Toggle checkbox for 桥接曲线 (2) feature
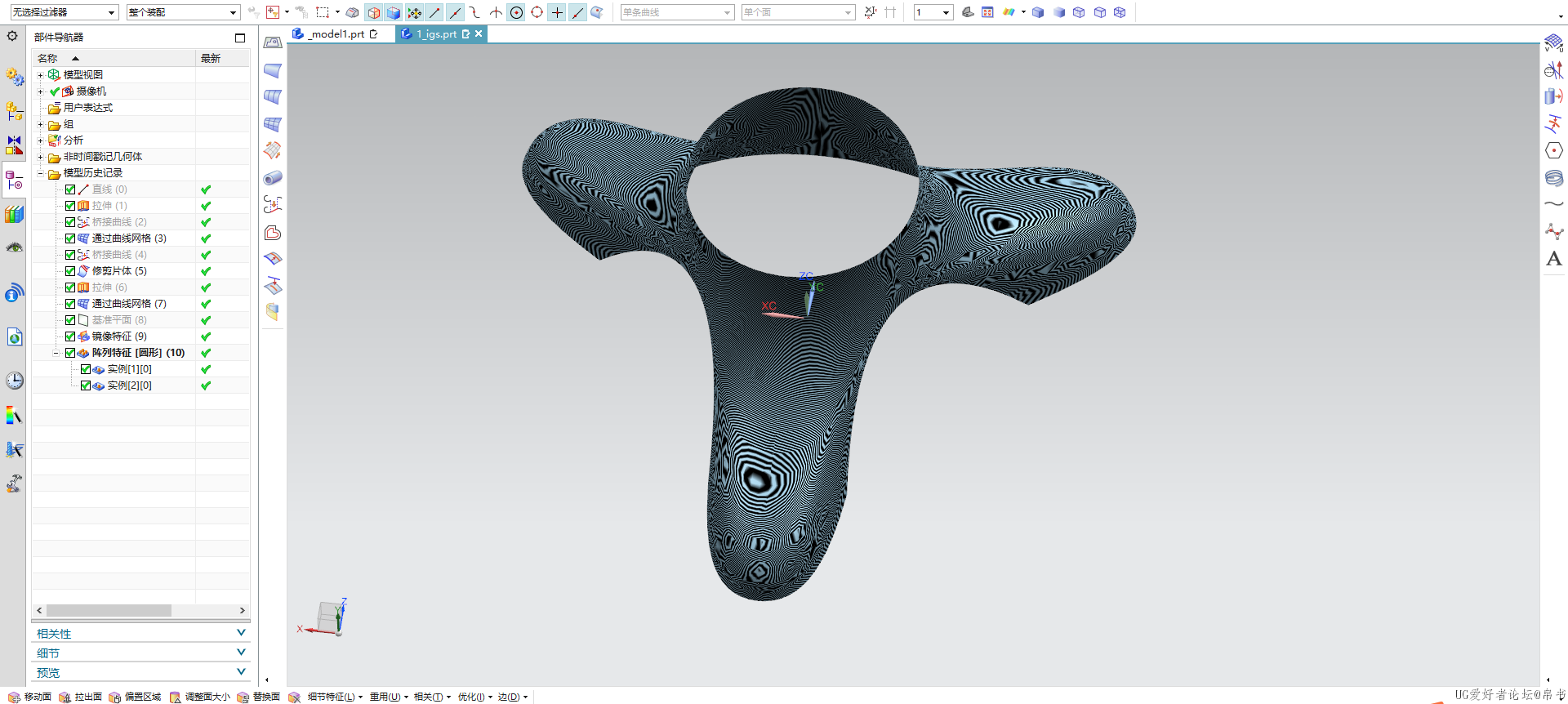1568x704 pixels. click(70, 222)
